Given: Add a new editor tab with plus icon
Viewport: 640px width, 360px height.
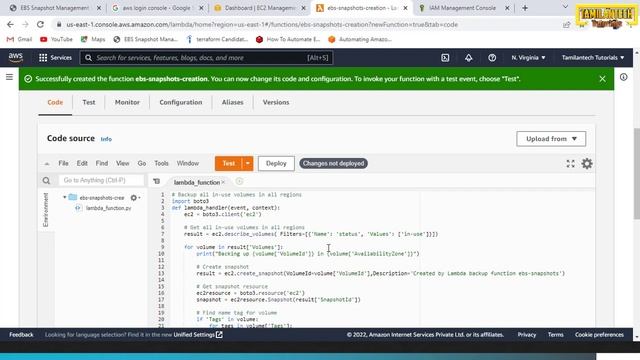Looking at the screenshot, I should (x=239, y=182).
